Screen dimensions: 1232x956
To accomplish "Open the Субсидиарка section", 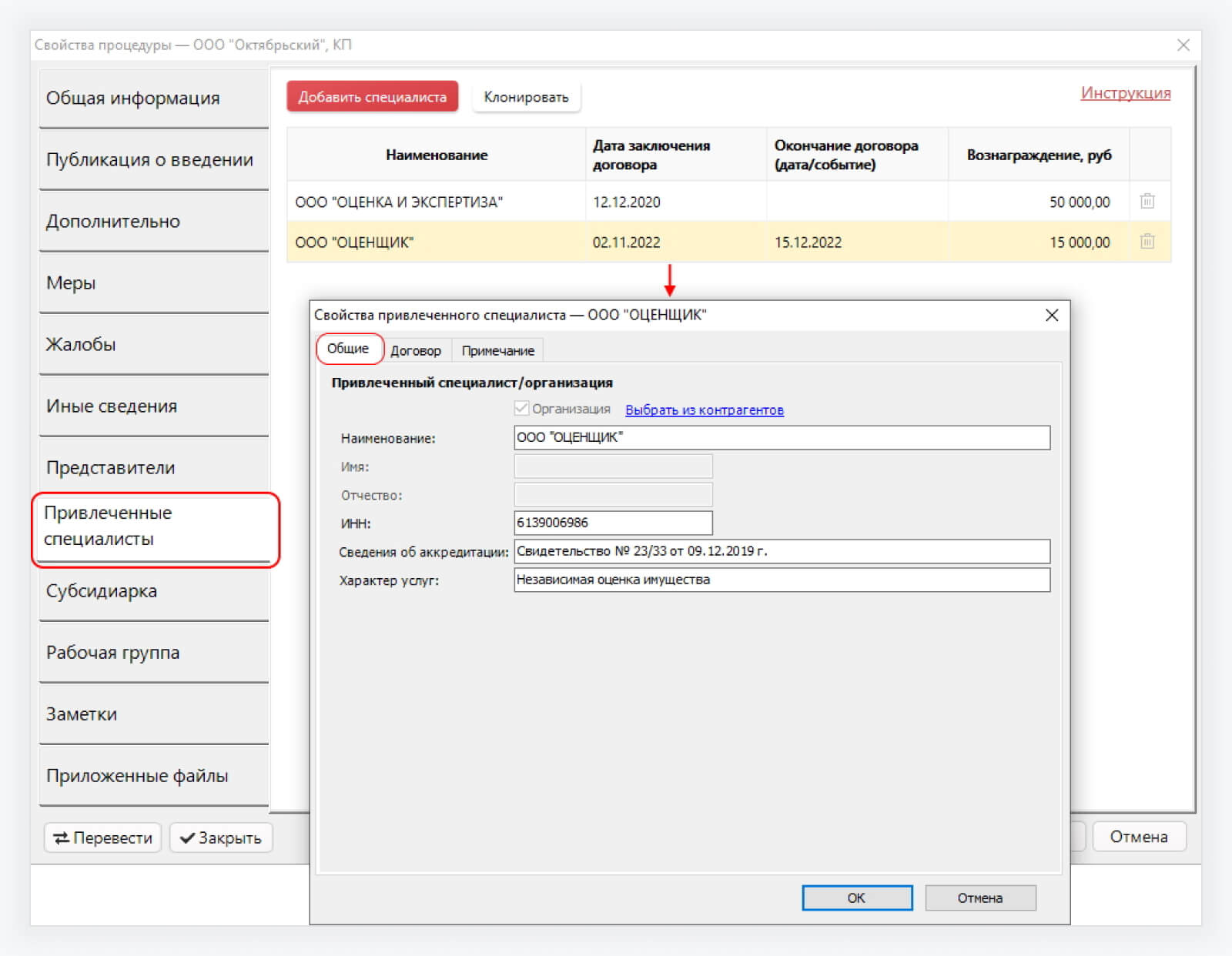I will pos(154,591).
